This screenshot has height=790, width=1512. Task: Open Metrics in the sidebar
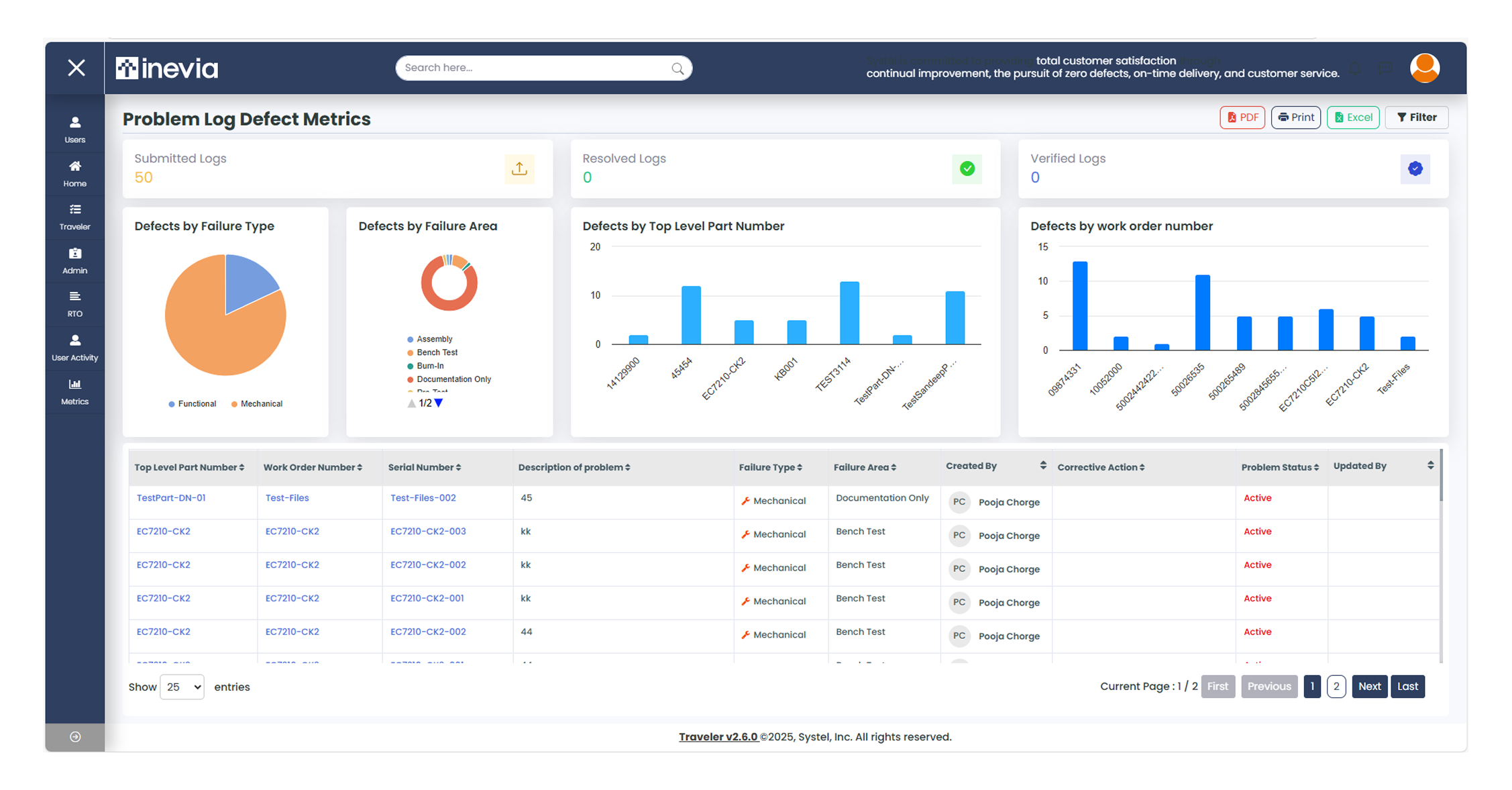coord(74,391)
